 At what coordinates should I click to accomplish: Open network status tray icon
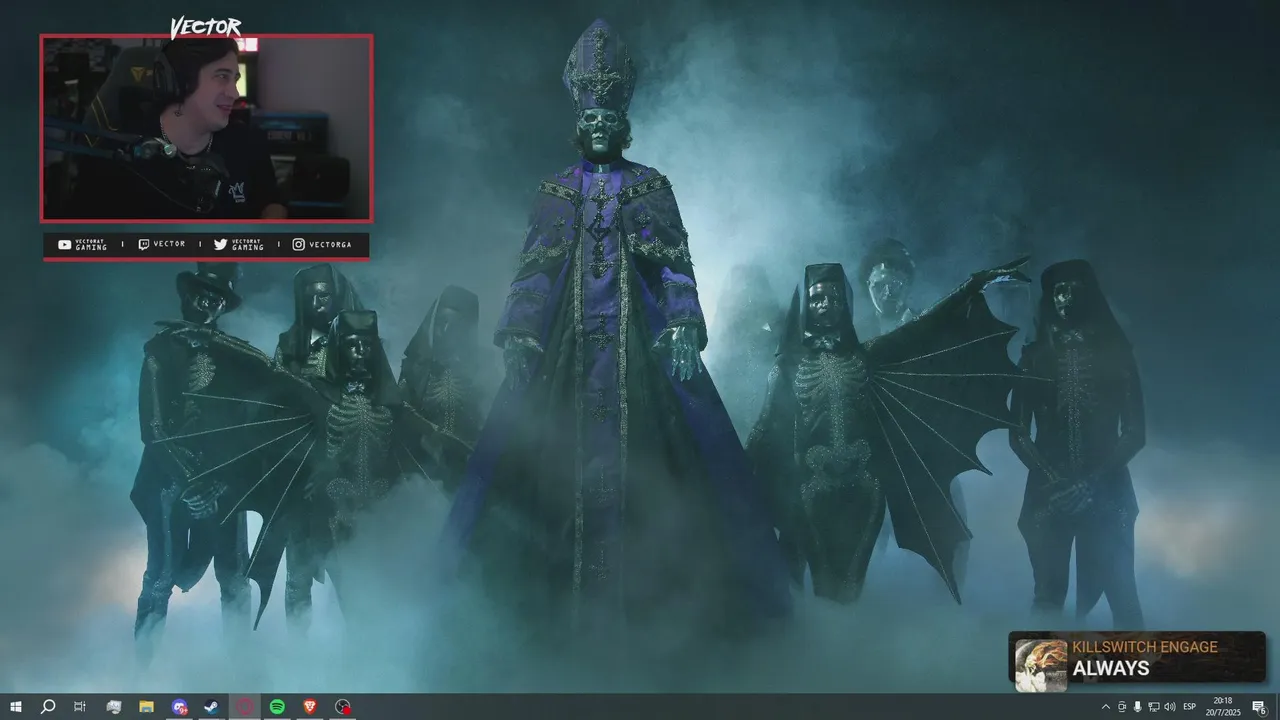(1153, 707)
